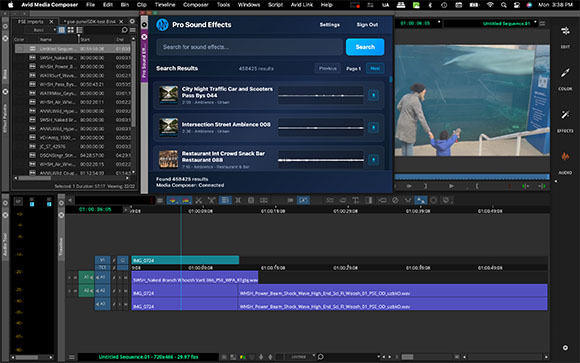Screen dimensions: 580x363
Task: Click City Night Traffic result thumbnail
Action: tap(168, 95)
